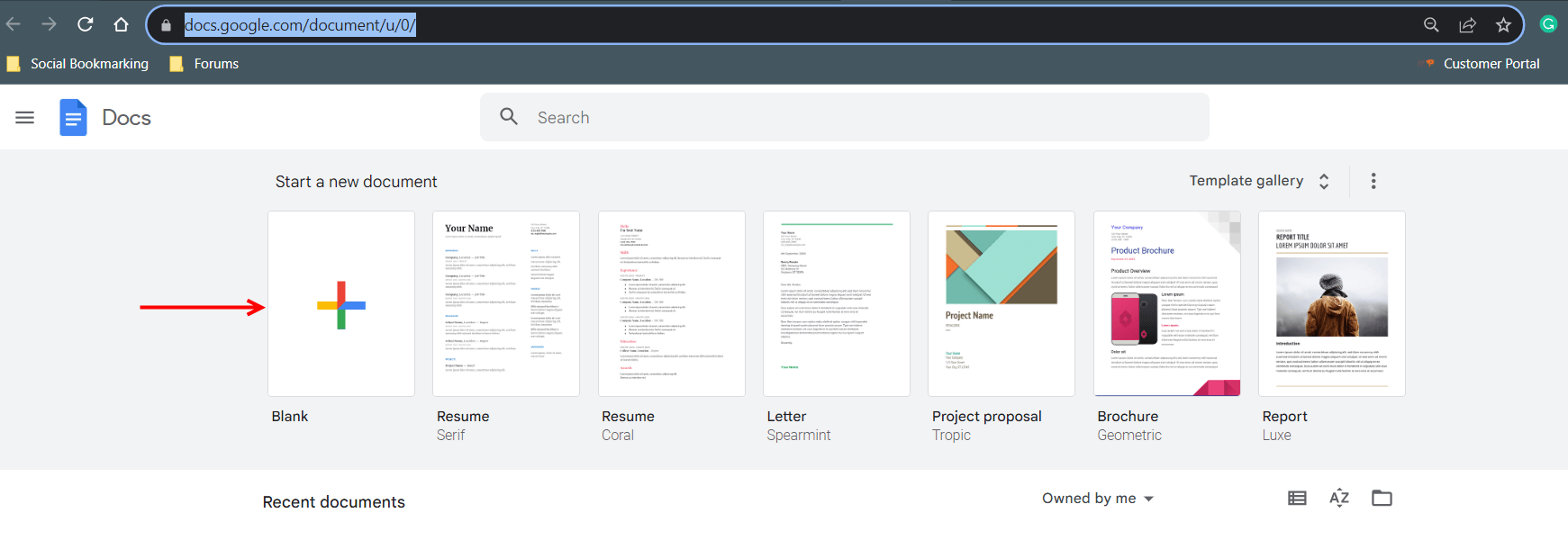Share this page via the browser share icon
The image size is (1568, 540).
[x=1467, y=25]
